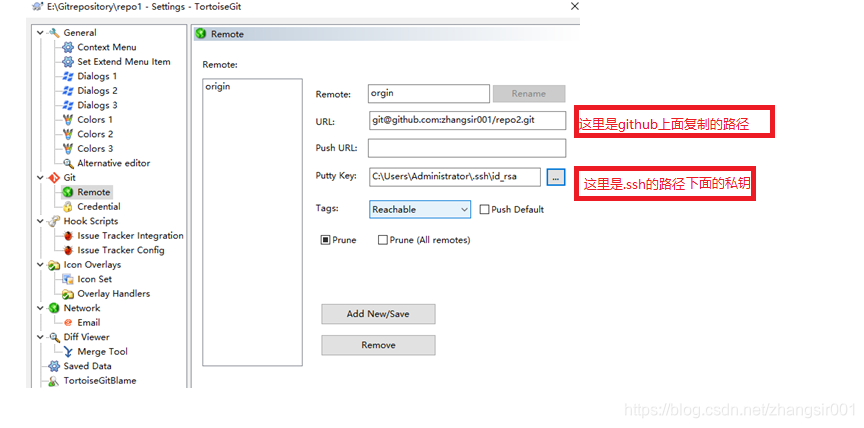Viewport: 864px width, 428px height.
Task: Click the Dialogs 1 icon
Action: pos(68,76)
